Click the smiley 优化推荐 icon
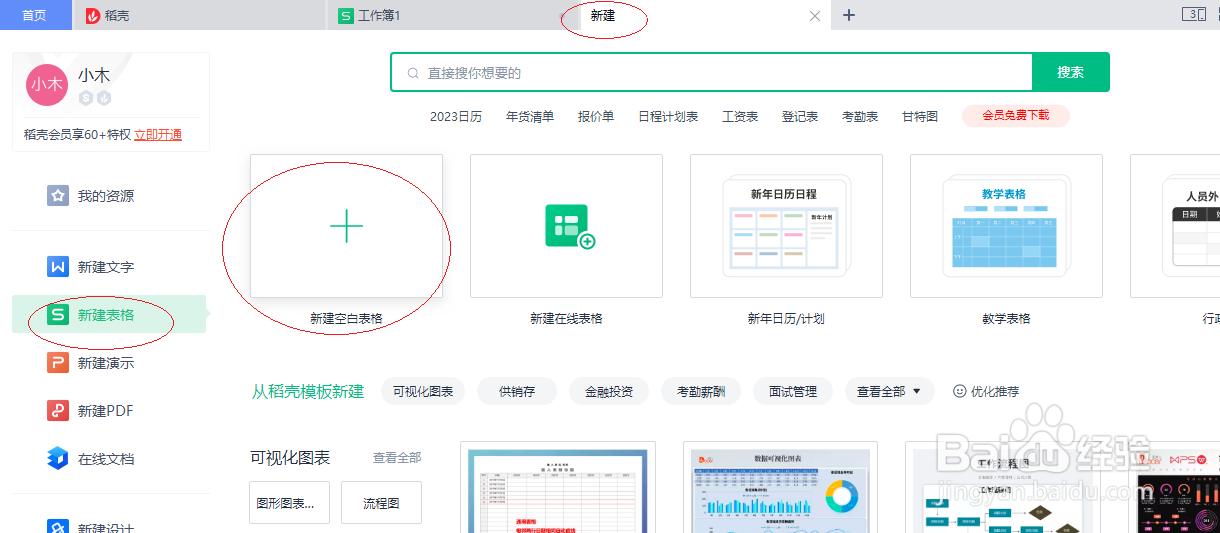This screenshot has width=1220, height=533. [960, 391]
